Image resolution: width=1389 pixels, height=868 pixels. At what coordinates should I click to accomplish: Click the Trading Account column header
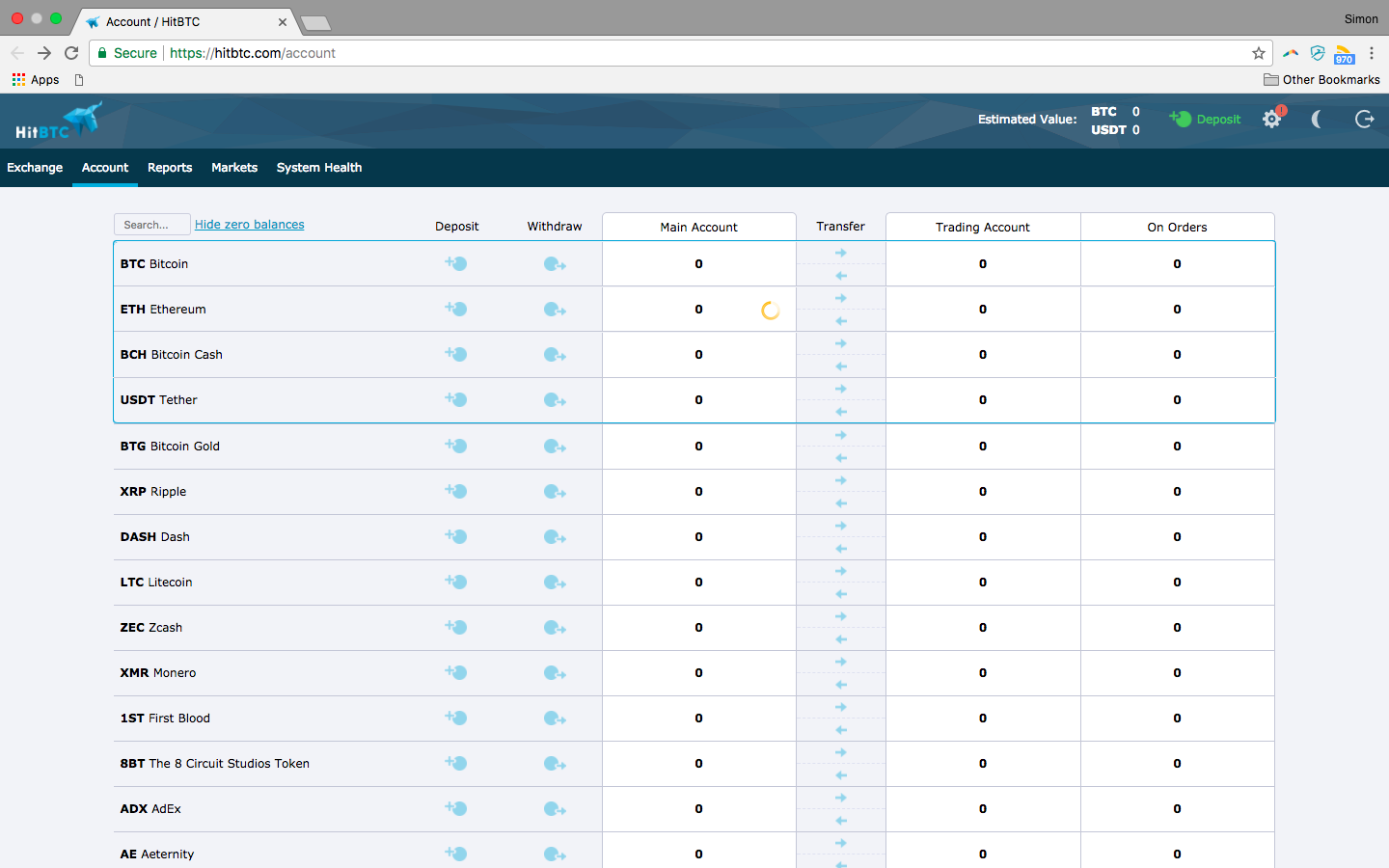pos(983,227)
